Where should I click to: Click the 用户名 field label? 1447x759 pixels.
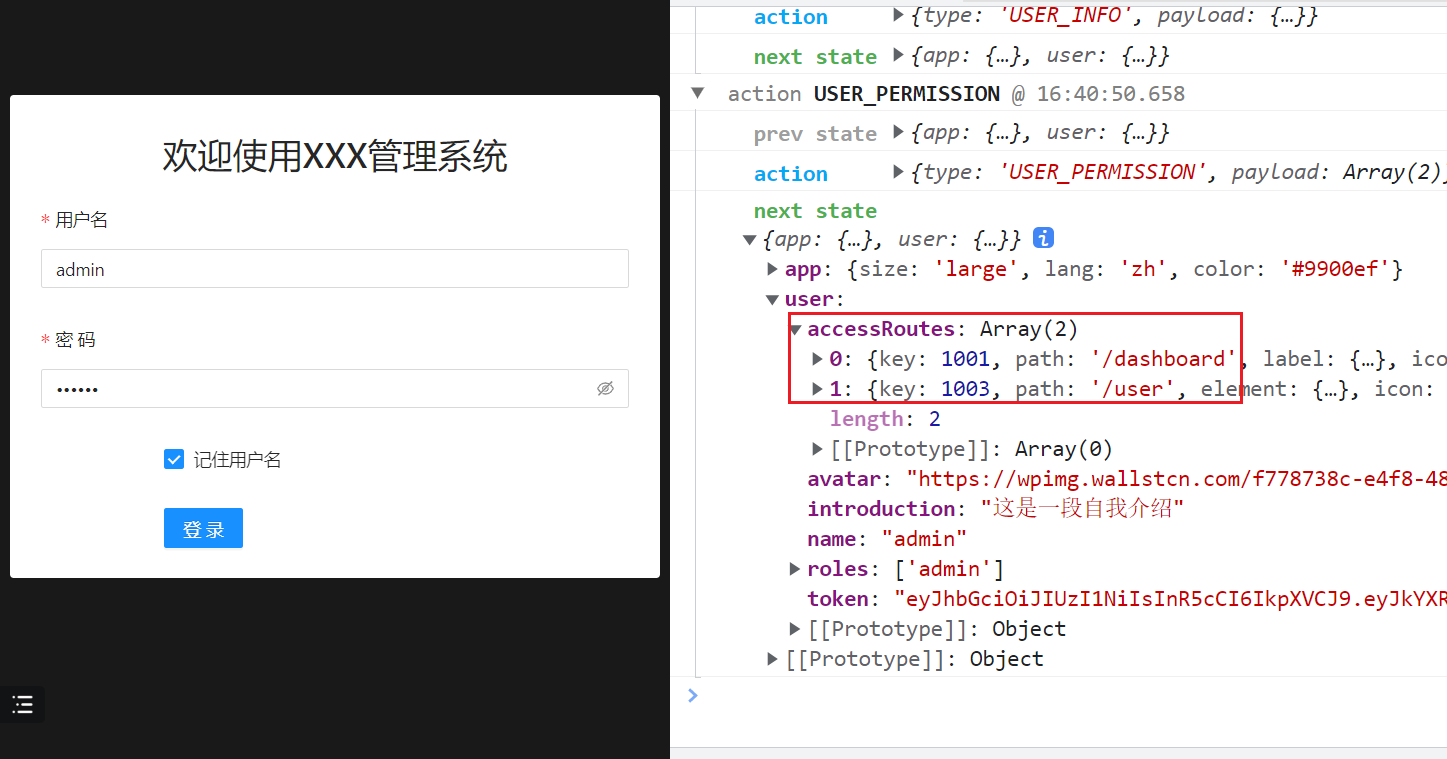[82, 220]
